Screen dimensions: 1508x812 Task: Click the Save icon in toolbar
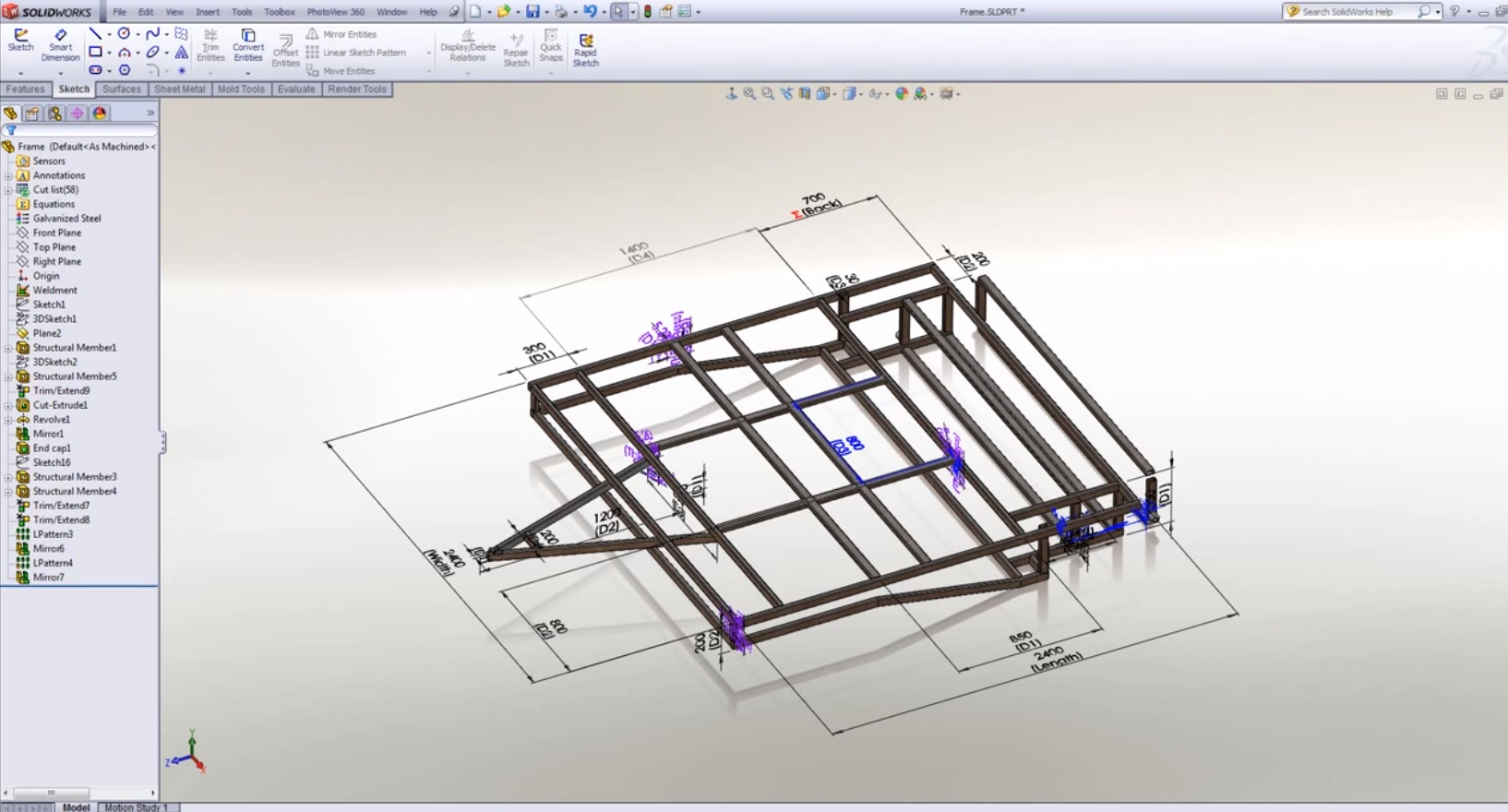click(533, 12)
